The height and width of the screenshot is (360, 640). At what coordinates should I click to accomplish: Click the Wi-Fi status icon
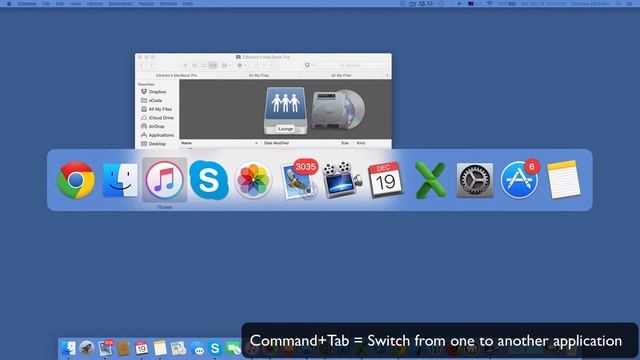click(x=489, y=4)
